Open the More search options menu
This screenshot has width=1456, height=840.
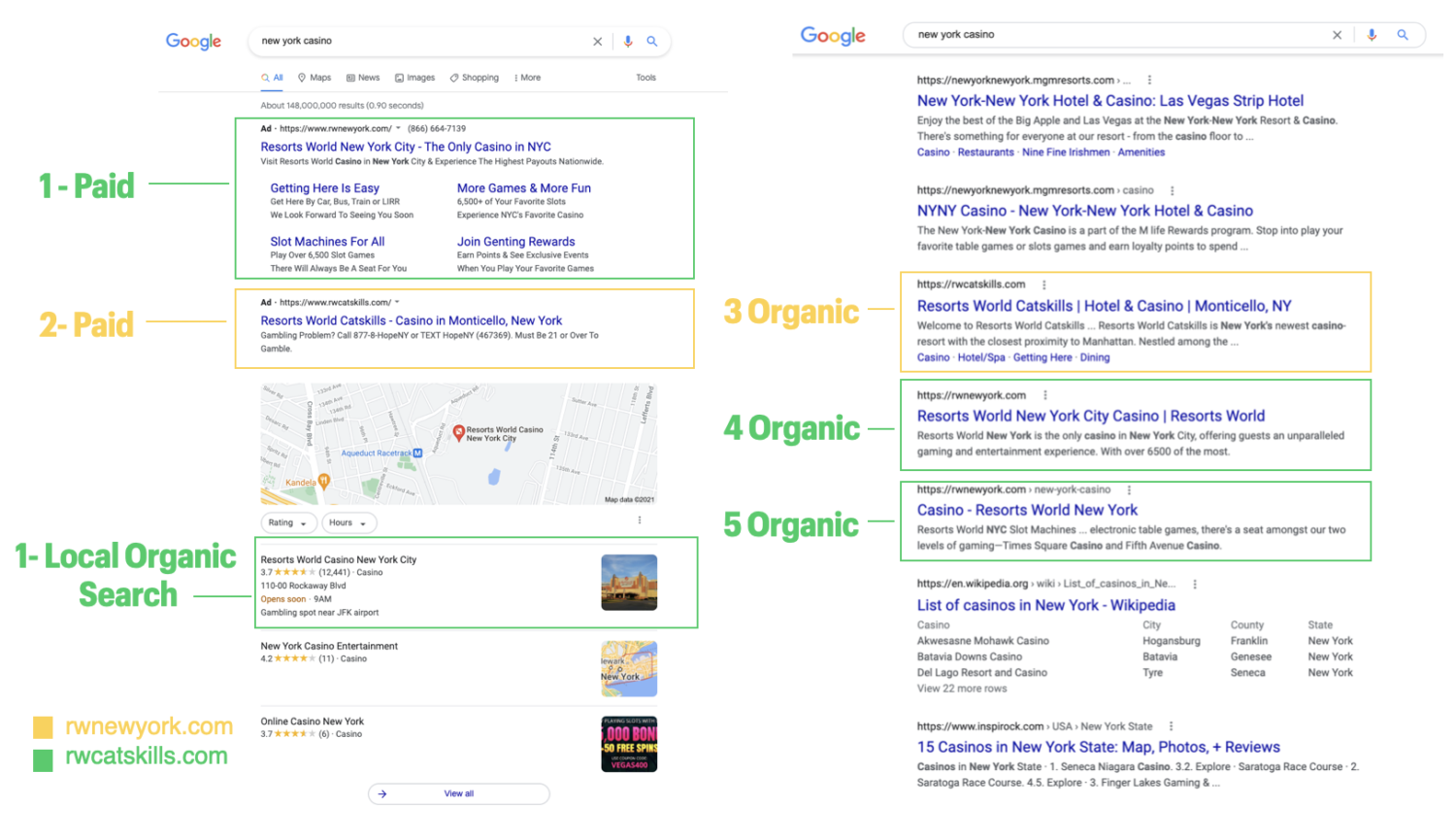tap(527, 78)
